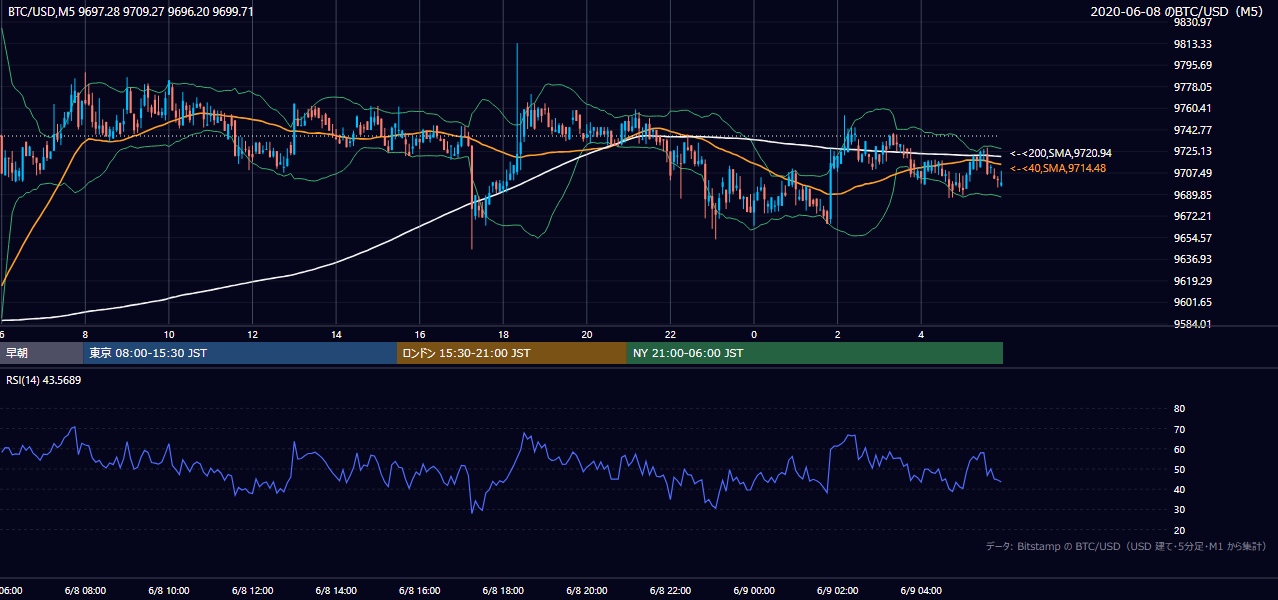The height and width of the screenshot is (600, 1278).
Task: Click the Tokyo session bar 東京 08:00-15:30 JST
Action: pyautogui.click(x=240, y=353)
